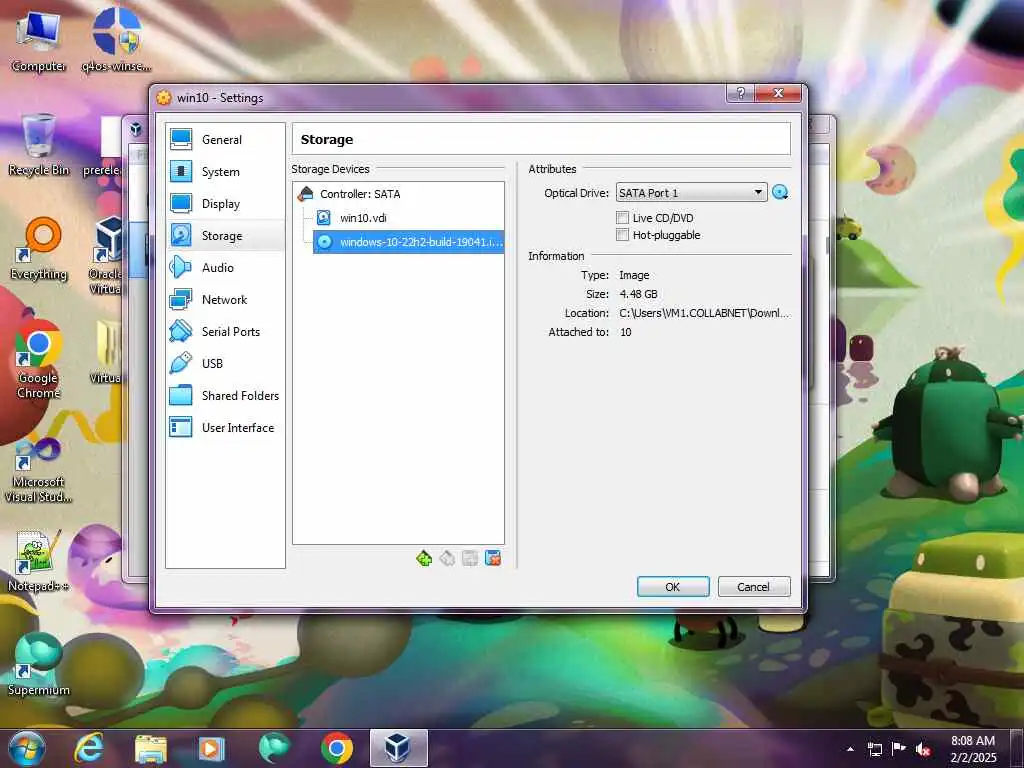Open Computer desktop icon
The height and width of the screenshot is (768, 1024).
[38, 41]
